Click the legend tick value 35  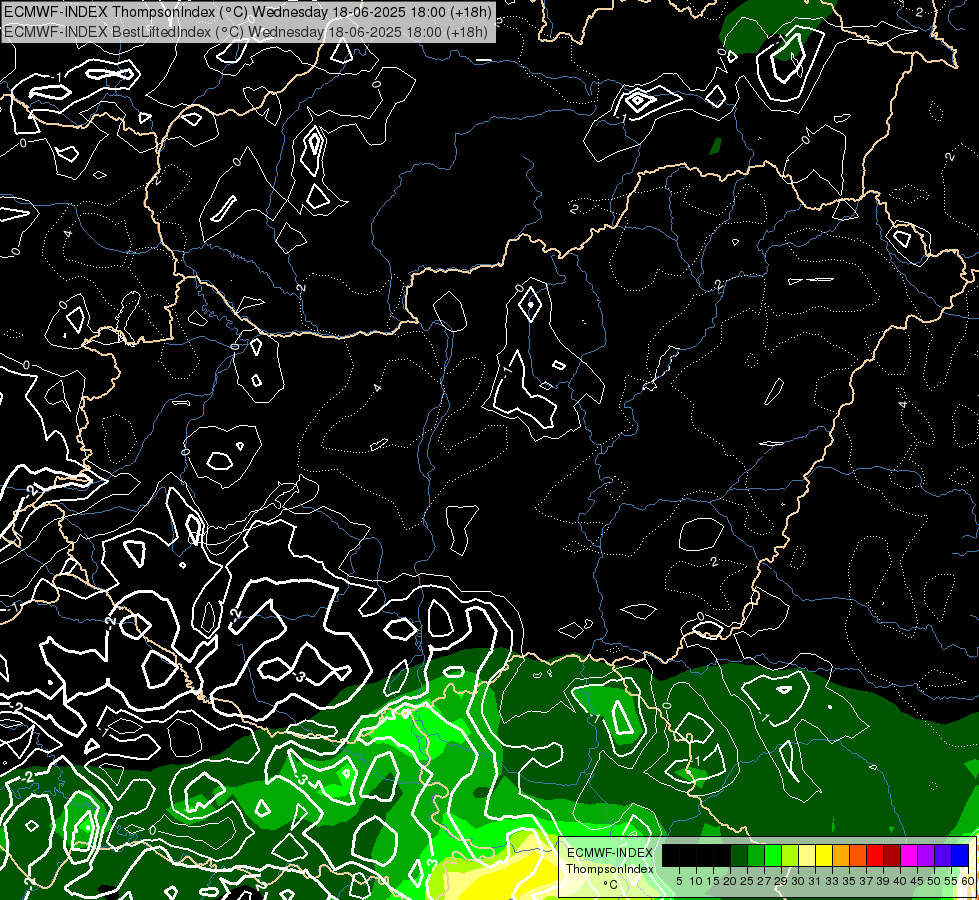[x=850, y=881]
